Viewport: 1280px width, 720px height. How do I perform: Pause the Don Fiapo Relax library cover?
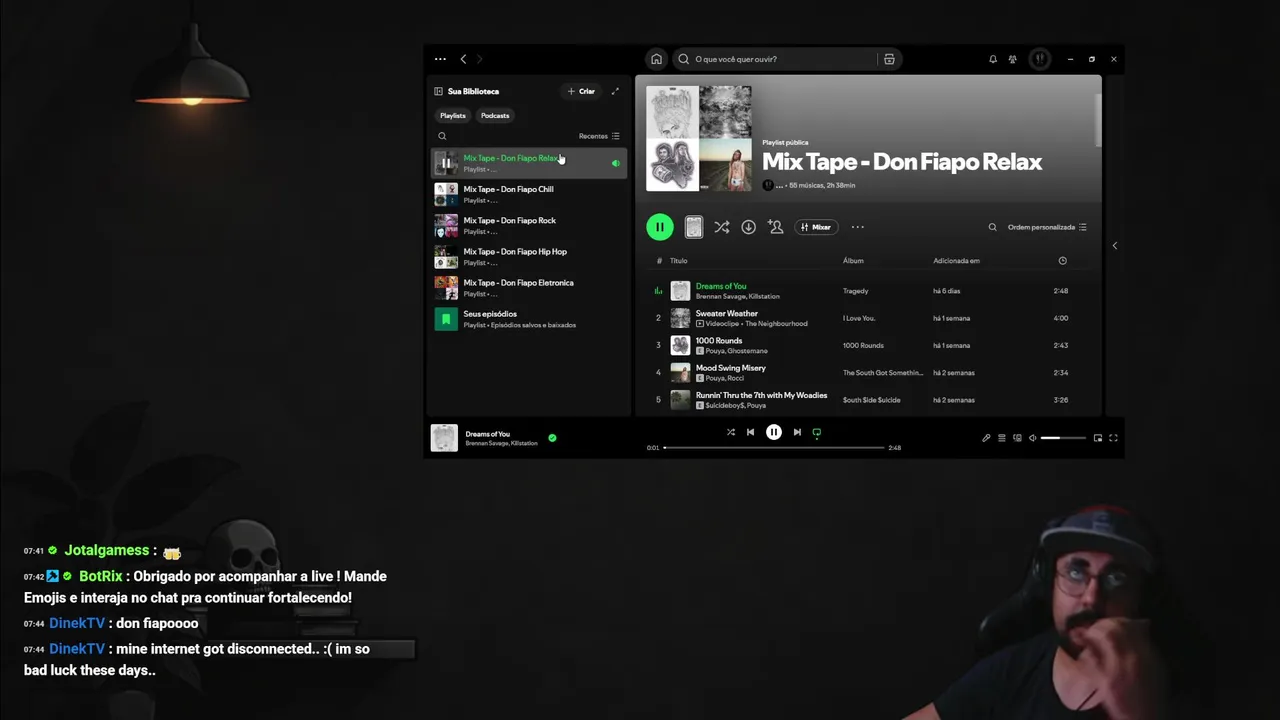[x=446, y=163]
